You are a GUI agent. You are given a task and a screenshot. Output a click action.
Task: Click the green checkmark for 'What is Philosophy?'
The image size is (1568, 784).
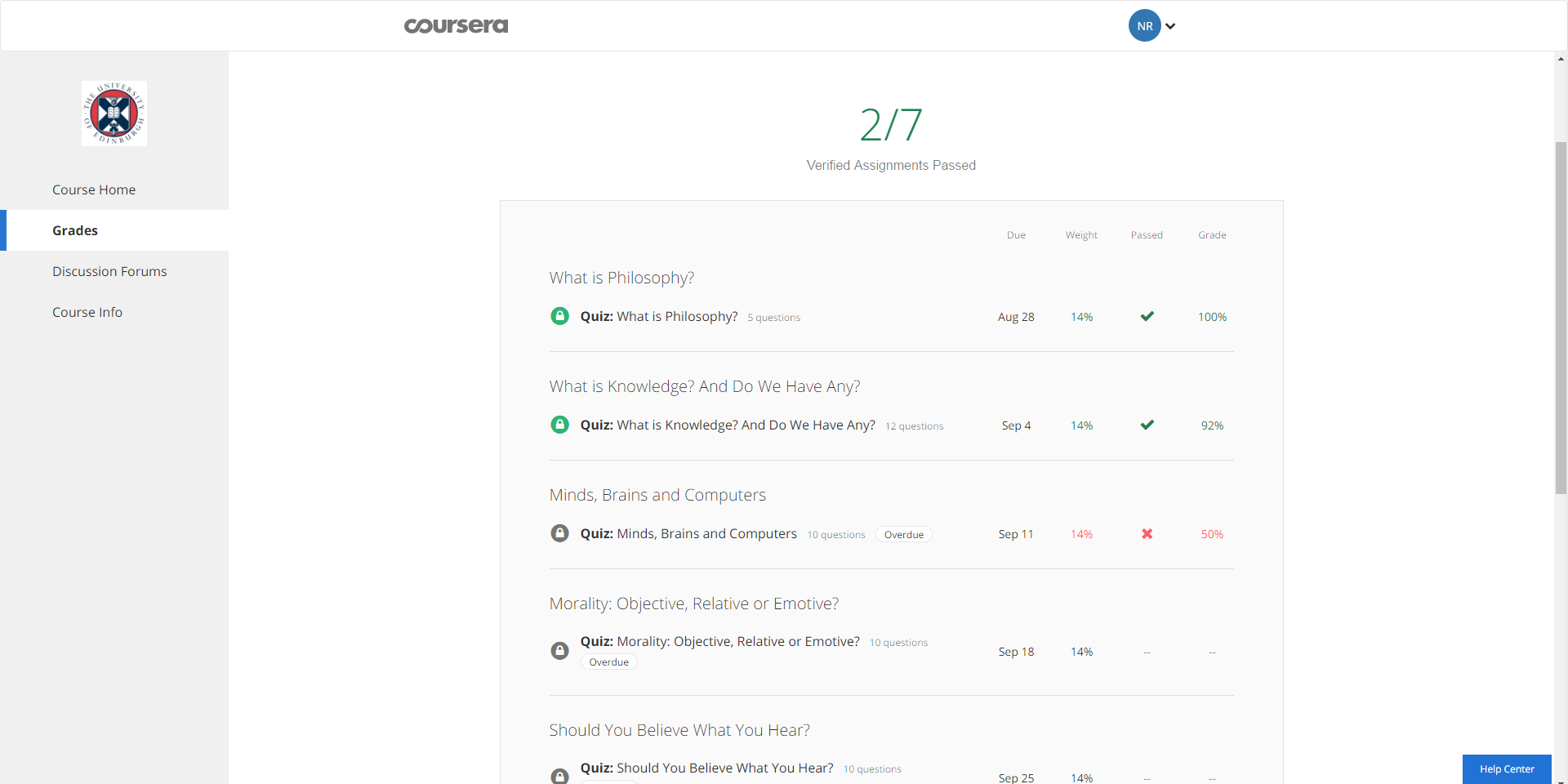click(1147, 317)
